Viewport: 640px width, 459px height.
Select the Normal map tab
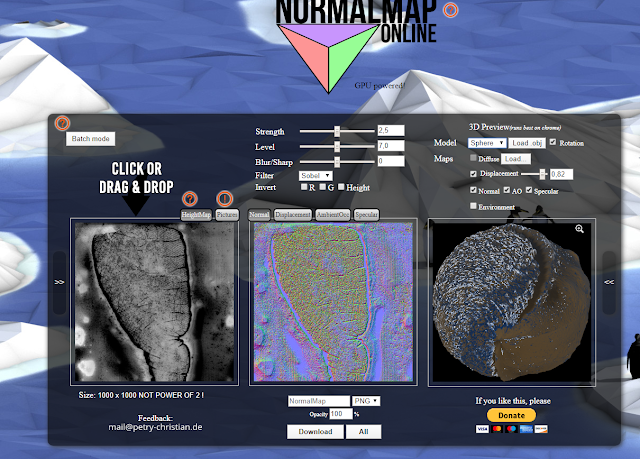click(x=259, y=215)
